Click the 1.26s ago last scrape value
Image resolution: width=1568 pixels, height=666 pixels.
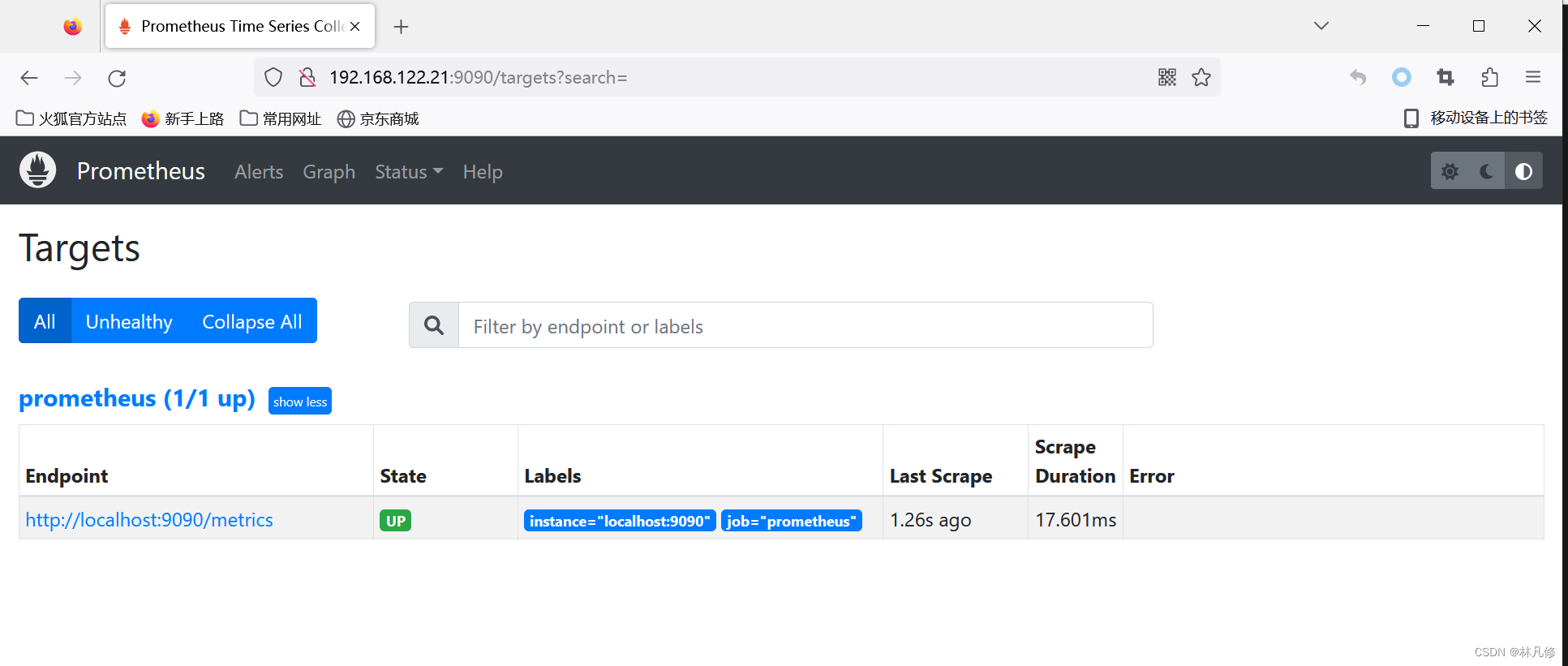[930, 520]
